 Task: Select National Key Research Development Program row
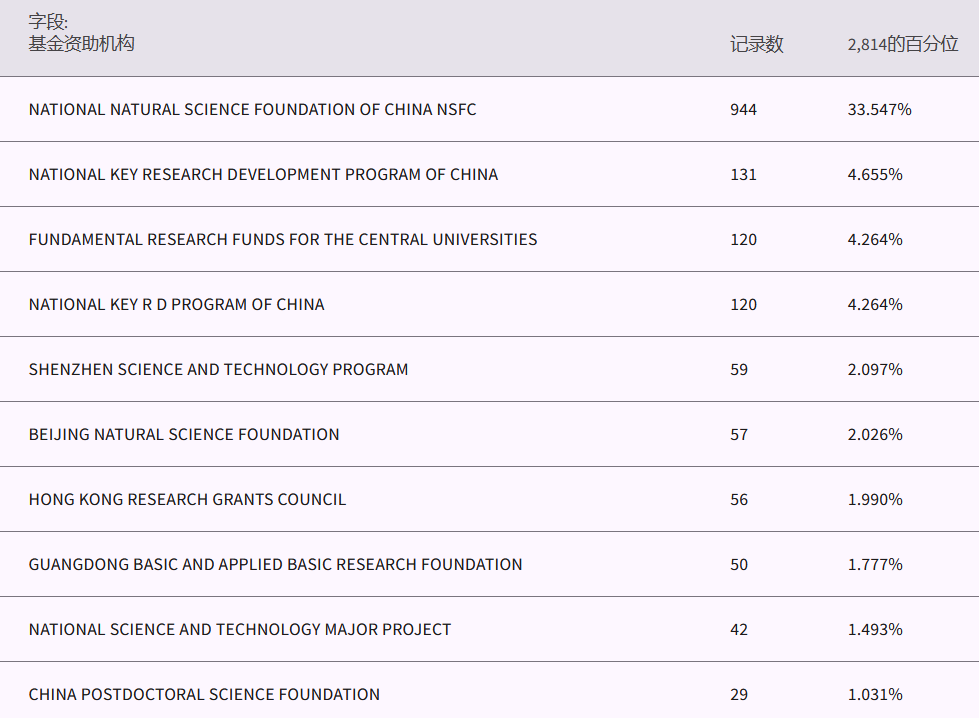(x=263, y=175)
